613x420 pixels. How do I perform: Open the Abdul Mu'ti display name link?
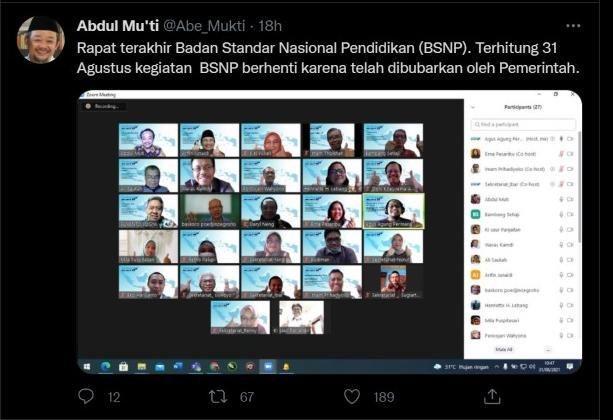coord(118,26)
